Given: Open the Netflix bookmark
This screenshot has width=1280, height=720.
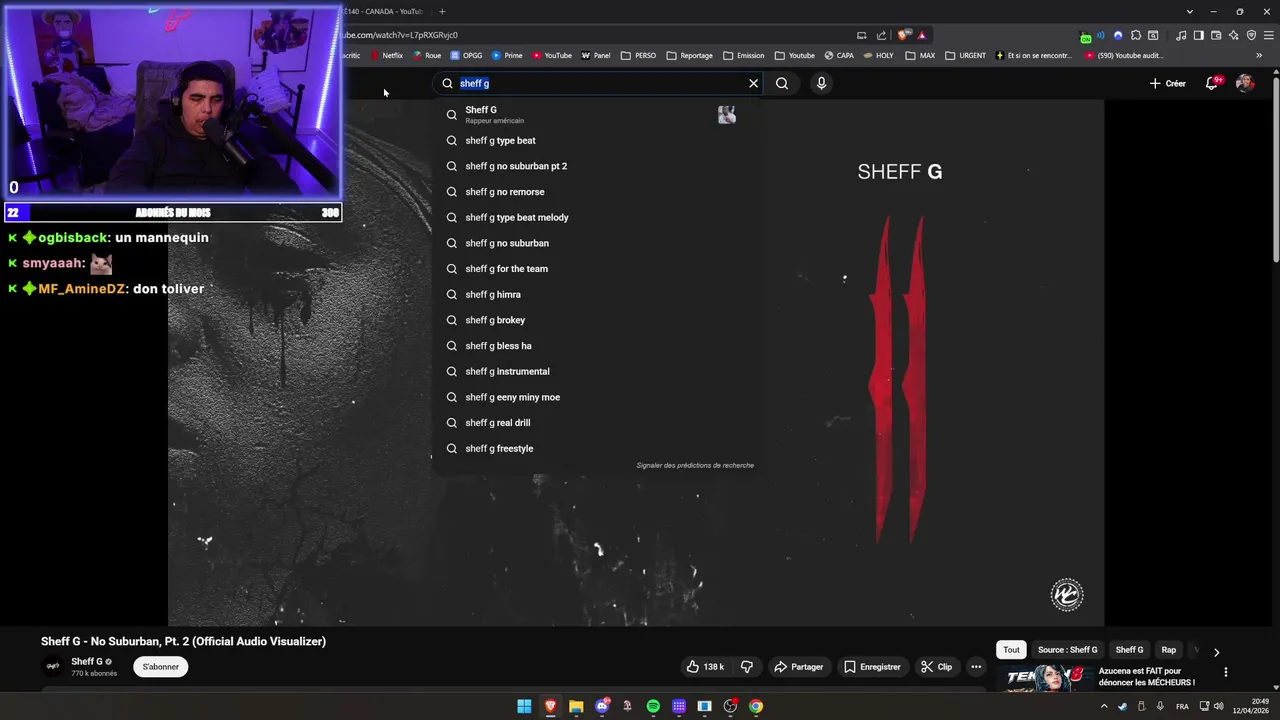Looking at the screenshot, I should 387,56.
